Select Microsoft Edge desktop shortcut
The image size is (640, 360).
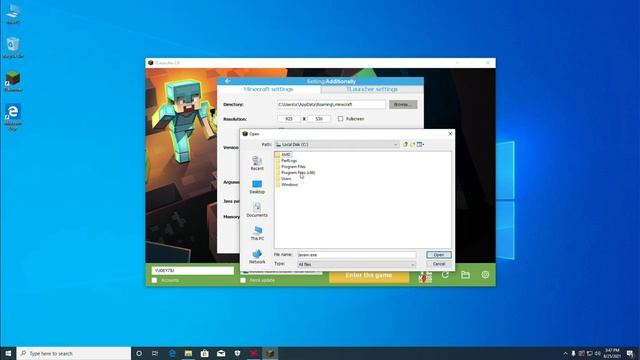[13, 117]
